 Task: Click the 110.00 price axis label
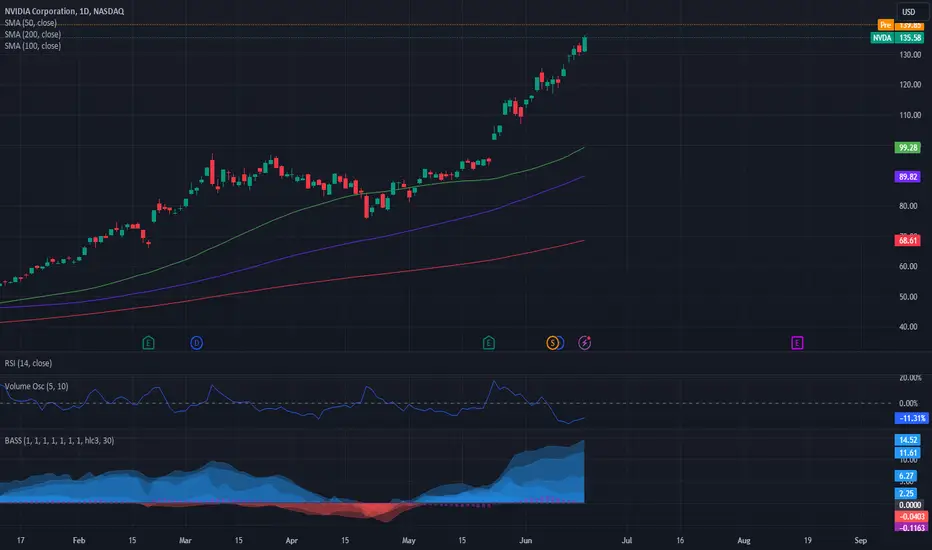pos(910,115)
